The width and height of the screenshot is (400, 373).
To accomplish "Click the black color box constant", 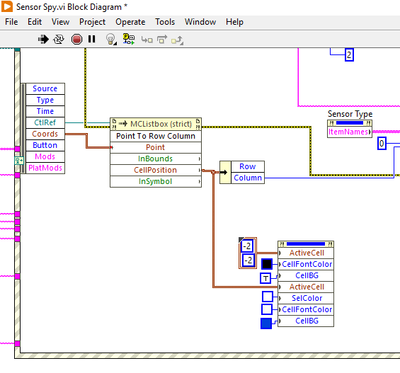I will click(x=267, y=264).
